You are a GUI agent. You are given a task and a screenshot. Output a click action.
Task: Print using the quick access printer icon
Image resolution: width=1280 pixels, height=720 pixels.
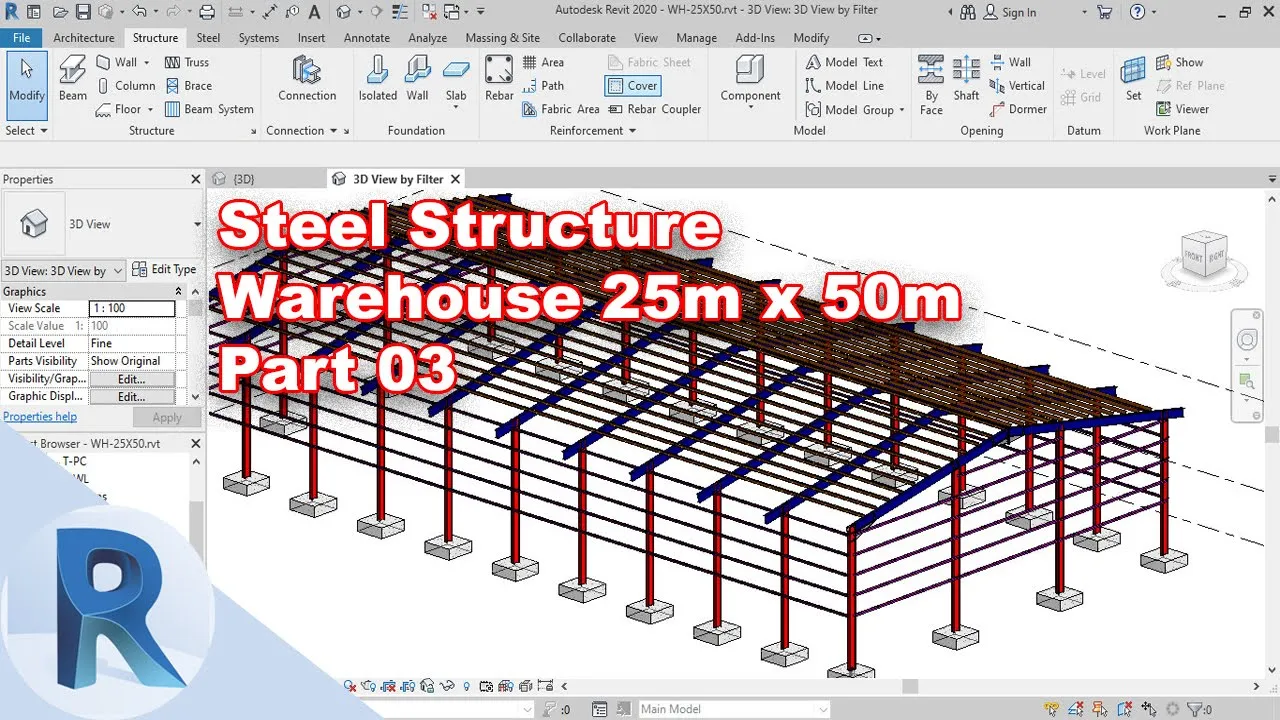[207, 12]
